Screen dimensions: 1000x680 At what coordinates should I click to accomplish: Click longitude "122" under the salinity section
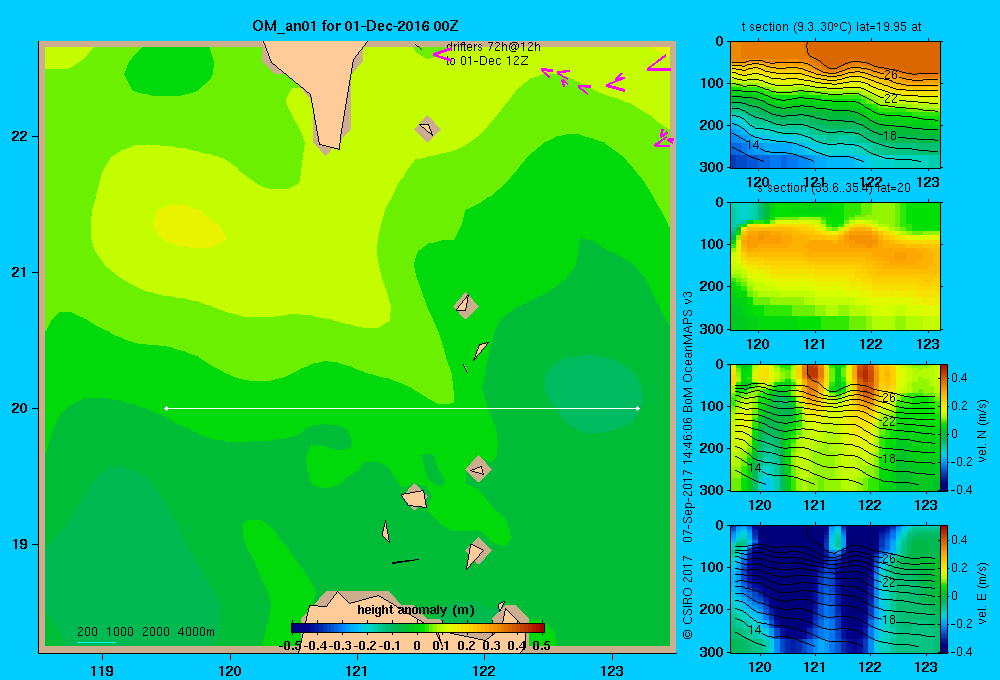click(871, 344)
